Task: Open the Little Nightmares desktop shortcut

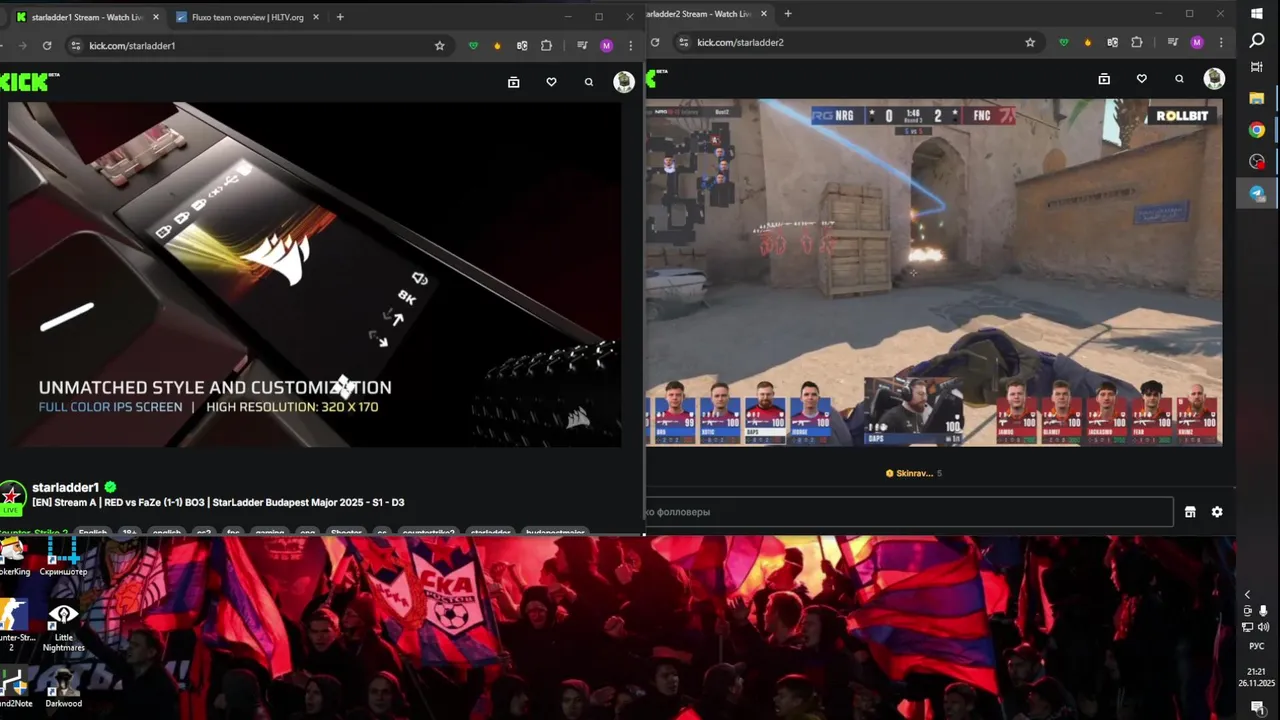Action: (x=63, y=628)
